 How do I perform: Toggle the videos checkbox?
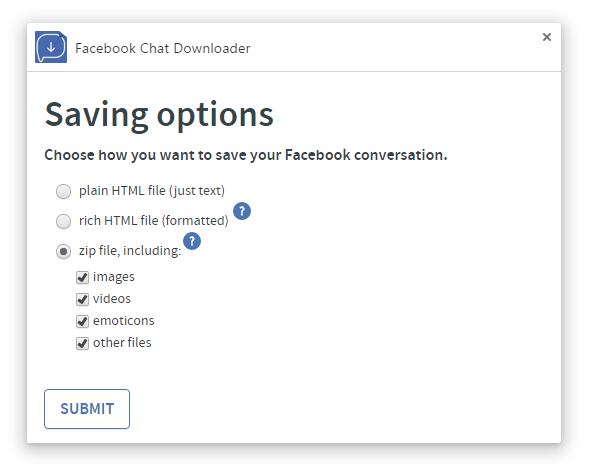[82, 299]
